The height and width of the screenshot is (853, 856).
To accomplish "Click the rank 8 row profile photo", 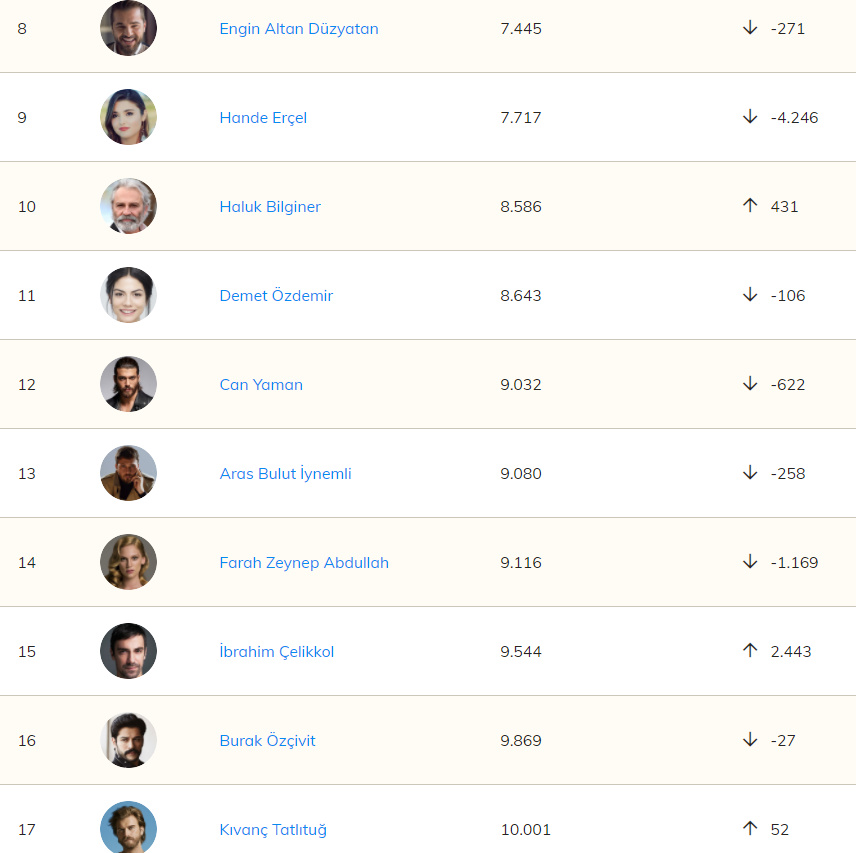I will tap(128, 28).
